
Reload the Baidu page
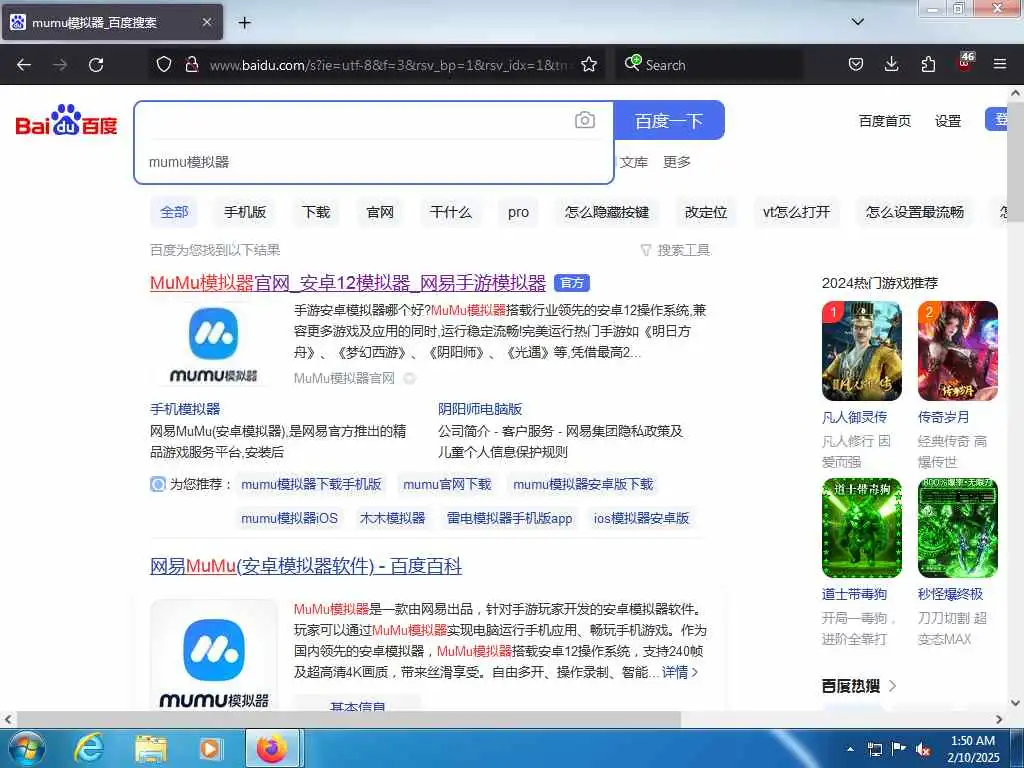[96, 65]
